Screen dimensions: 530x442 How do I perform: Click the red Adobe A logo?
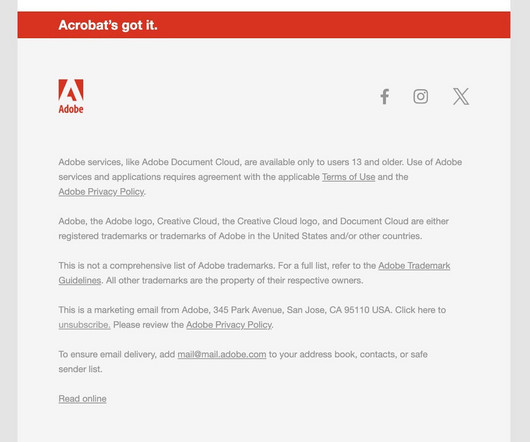pyautogui.click(x=71, y=90)
